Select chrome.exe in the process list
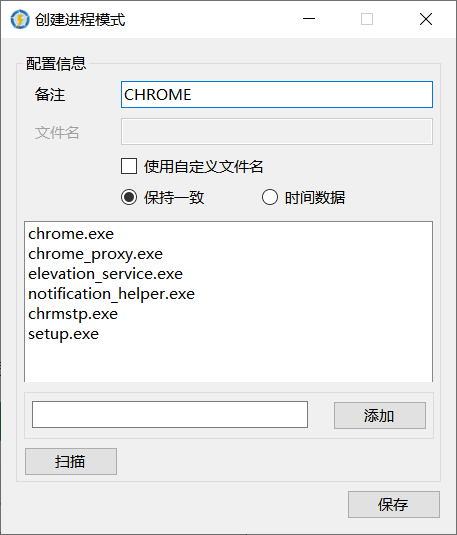 point(71,234)
